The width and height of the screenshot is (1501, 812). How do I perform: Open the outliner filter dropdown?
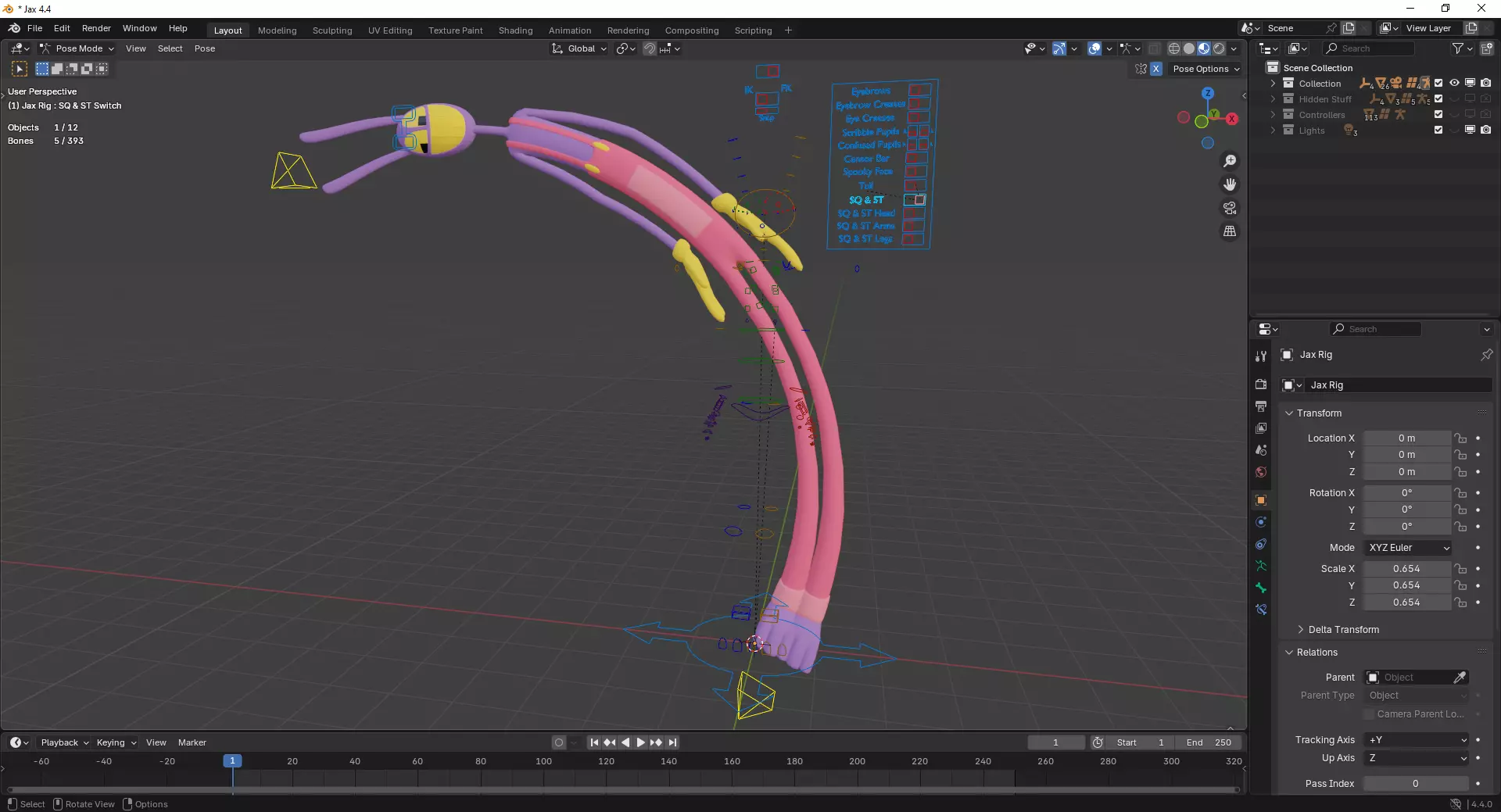click(1461, 48)
